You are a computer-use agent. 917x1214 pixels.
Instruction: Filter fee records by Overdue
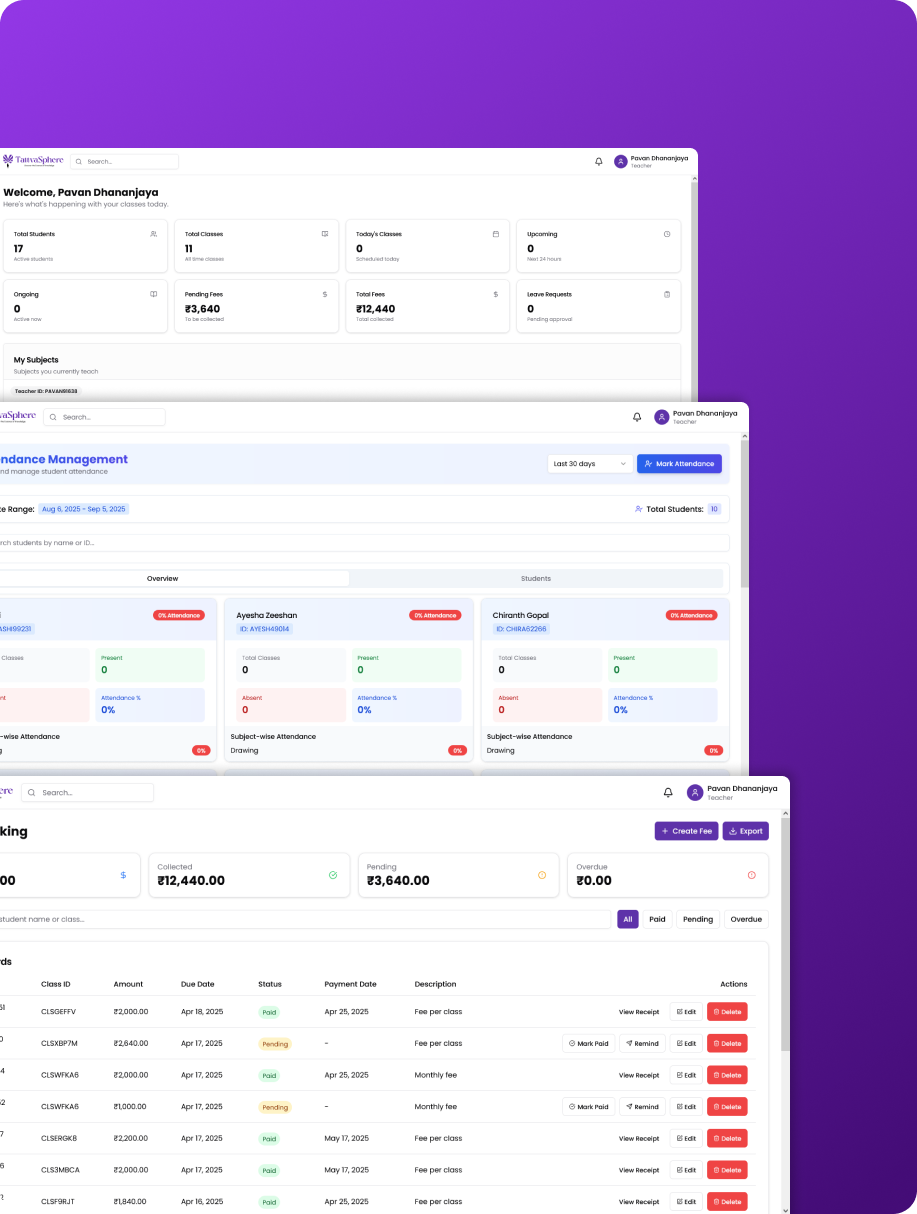746,919
